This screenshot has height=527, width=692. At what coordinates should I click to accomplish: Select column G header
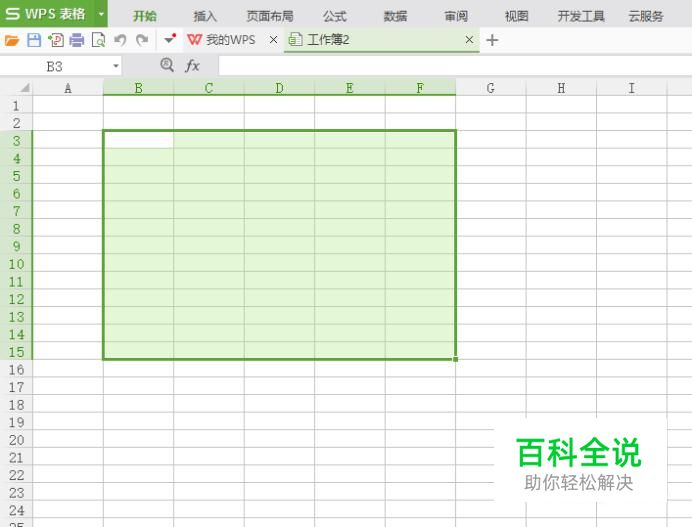point(491,88)
